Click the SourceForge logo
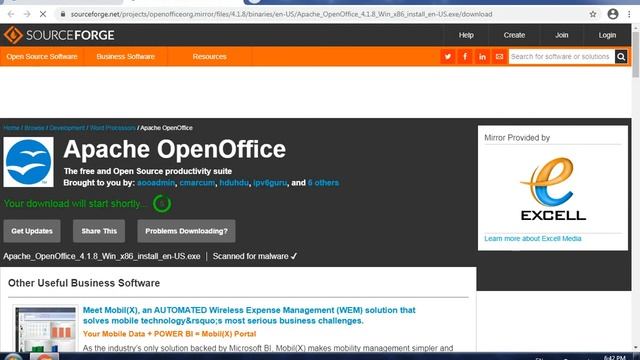640x360 pixels. [x=59, y=35]
